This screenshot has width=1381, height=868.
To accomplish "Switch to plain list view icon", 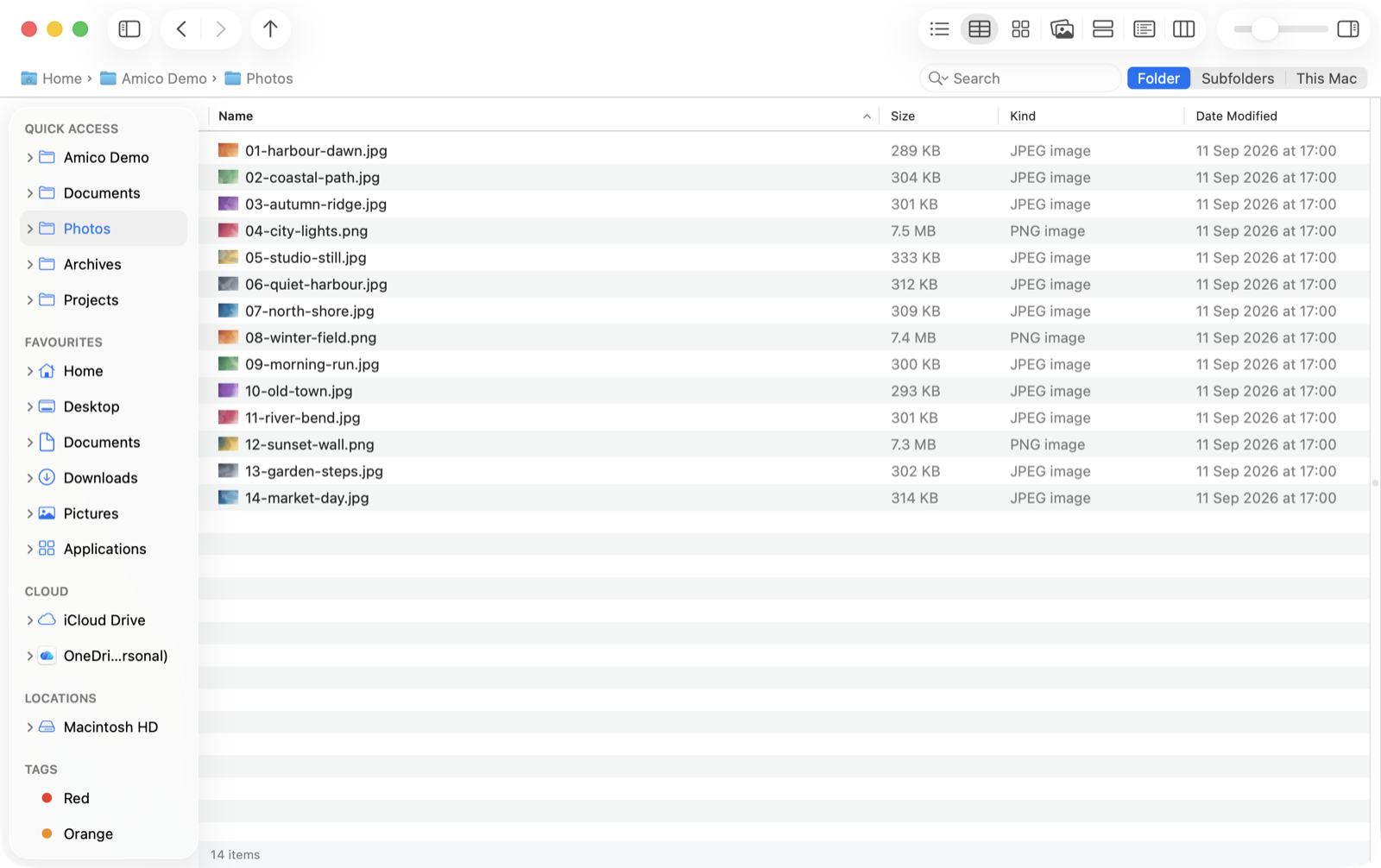I will pos(939,29).
